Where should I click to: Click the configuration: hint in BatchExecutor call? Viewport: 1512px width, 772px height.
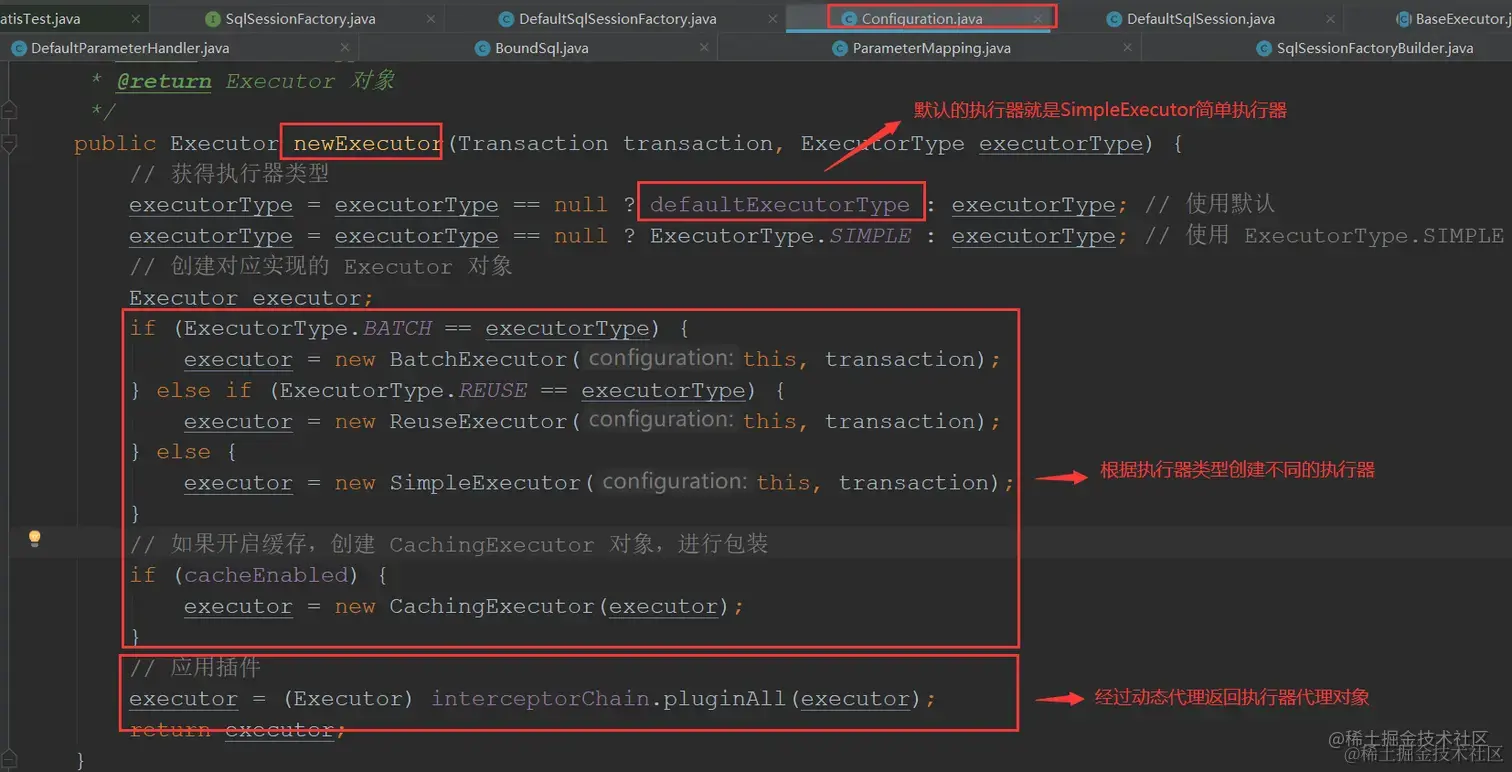[662, 358]
